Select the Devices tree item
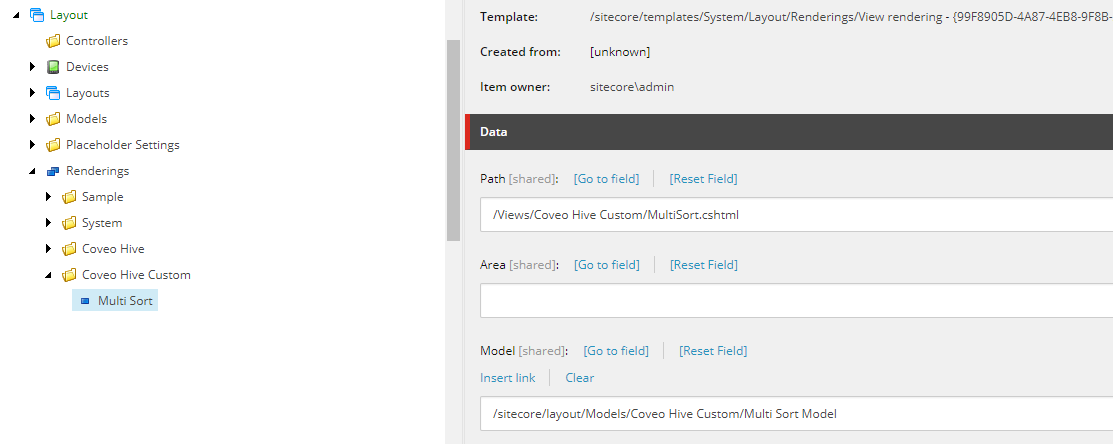Image resolution: width=1113 pixels, height=444 pixels. click(x=87, y=67)
